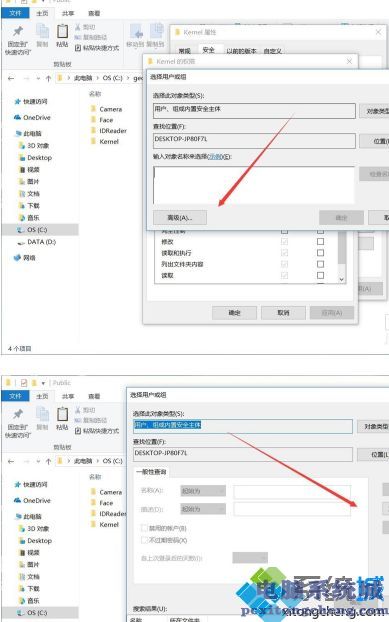Open the 描述(D) 起始为 dropdown
The image size is (389, 622).
tap(203, 509)
